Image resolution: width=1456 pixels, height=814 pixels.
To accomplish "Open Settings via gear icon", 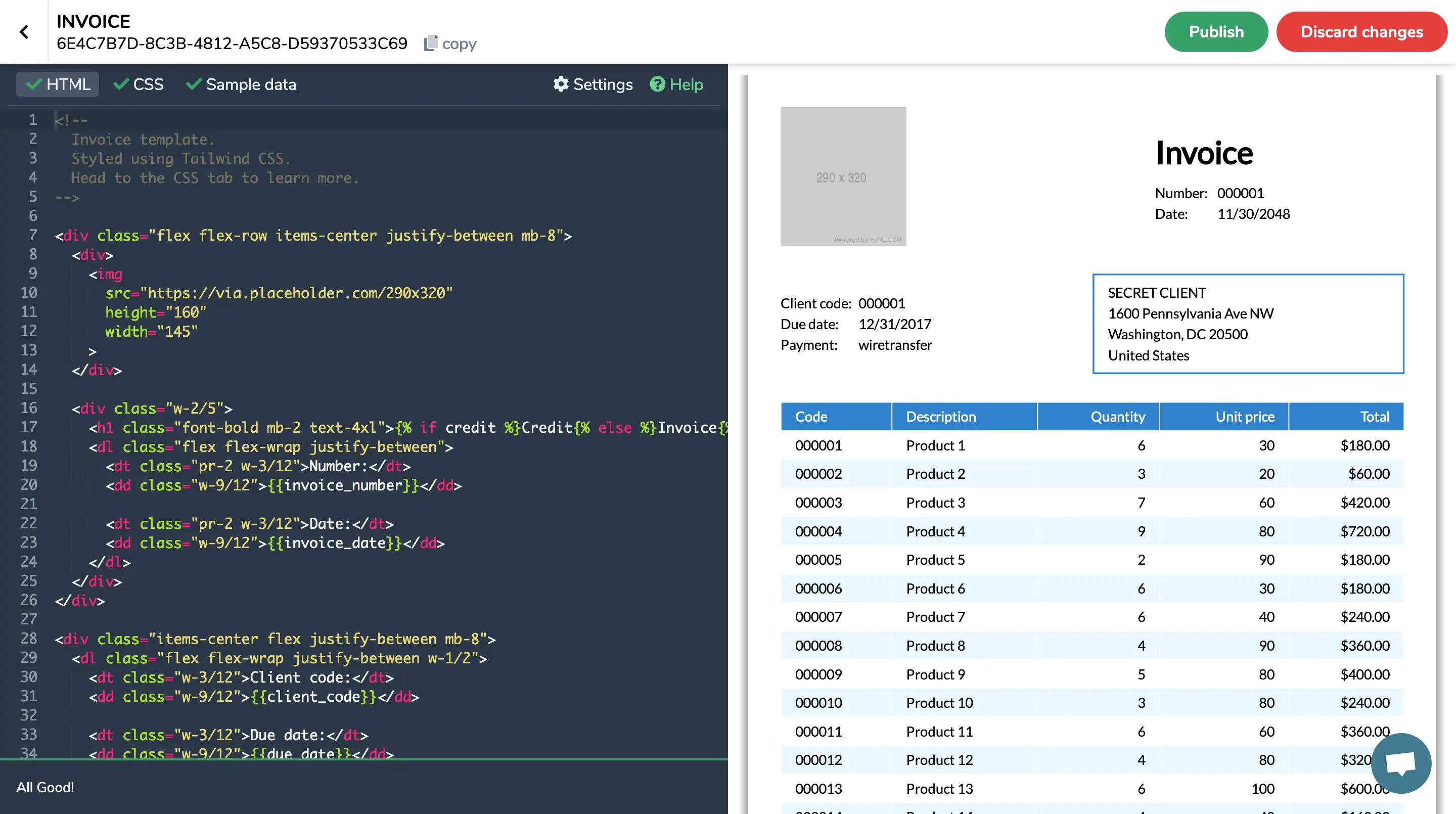I will click(560, 84).
